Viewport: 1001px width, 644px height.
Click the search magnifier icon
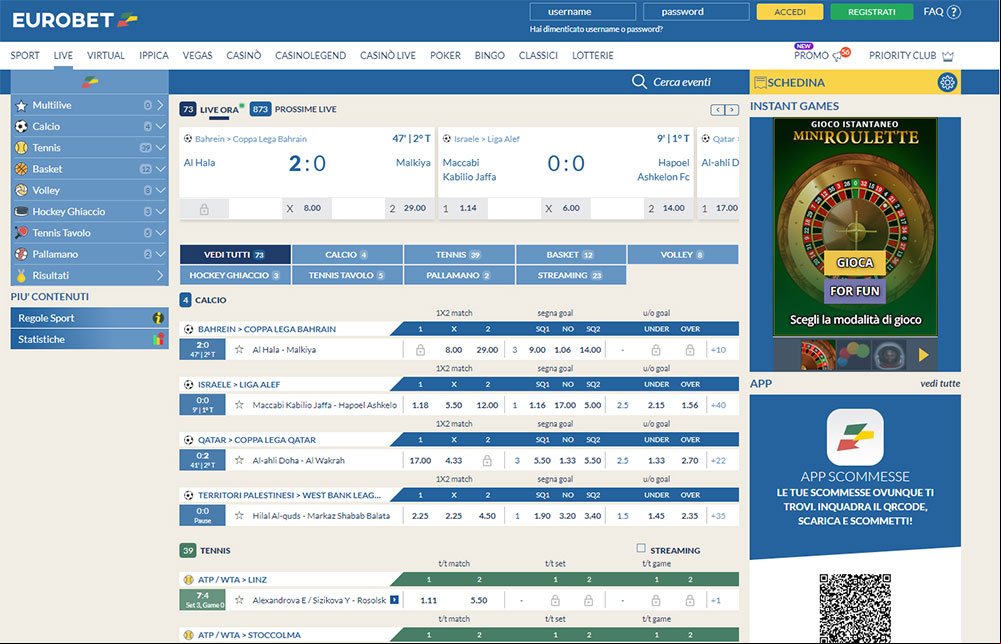tap(639, 82)
